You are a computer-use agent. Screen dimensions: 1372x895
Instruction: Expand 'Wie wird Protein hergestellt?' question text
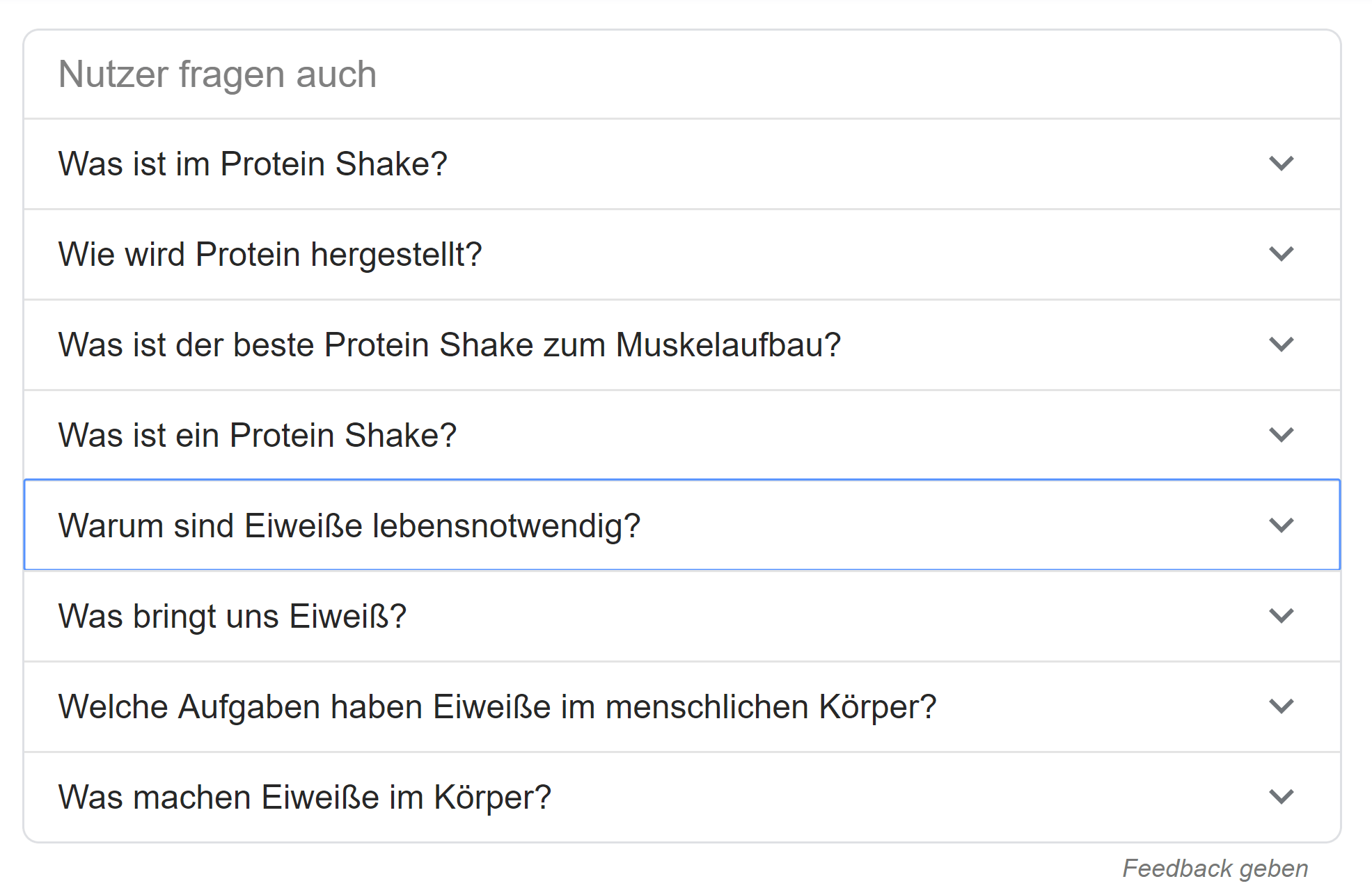(x=270, y=255)
